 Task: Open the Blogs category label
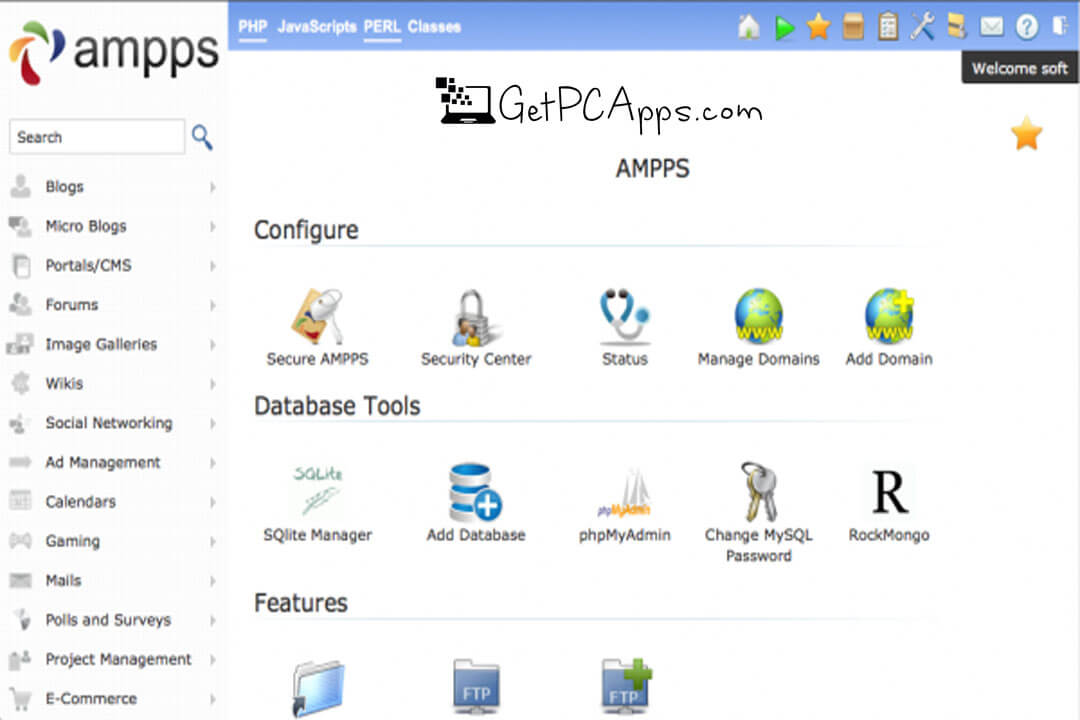64,187
